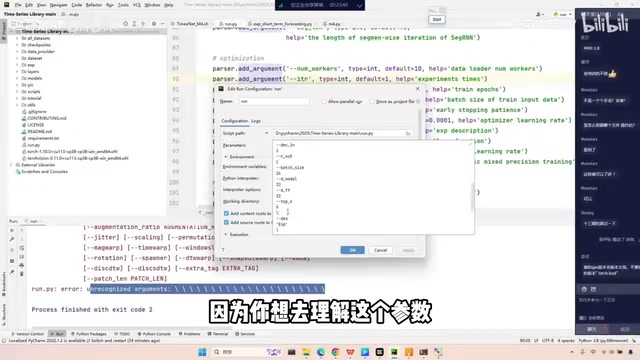Expand External Libraries node
640x360 pixels.
pos(11,165)
